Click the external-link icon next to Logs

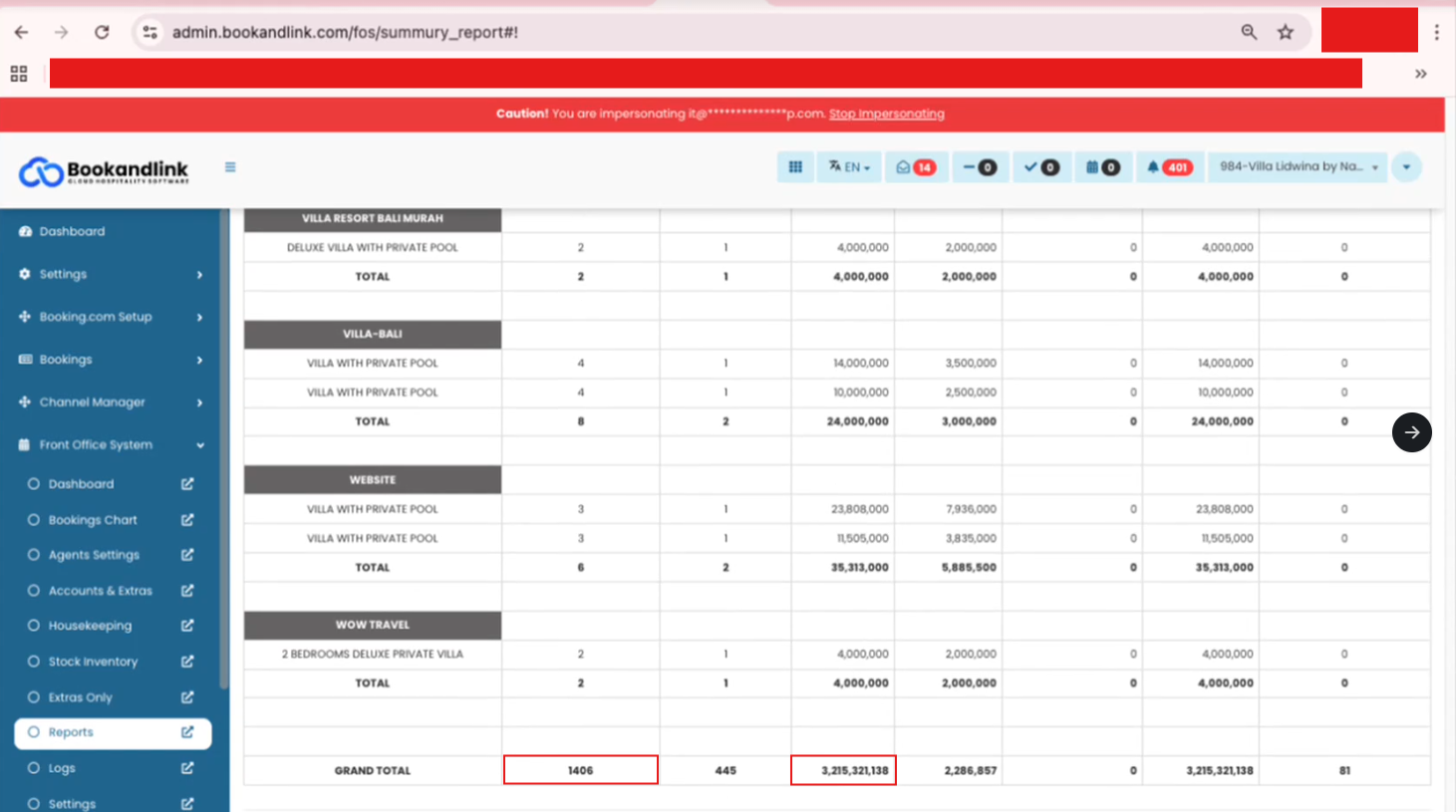[x=186, y=768]
